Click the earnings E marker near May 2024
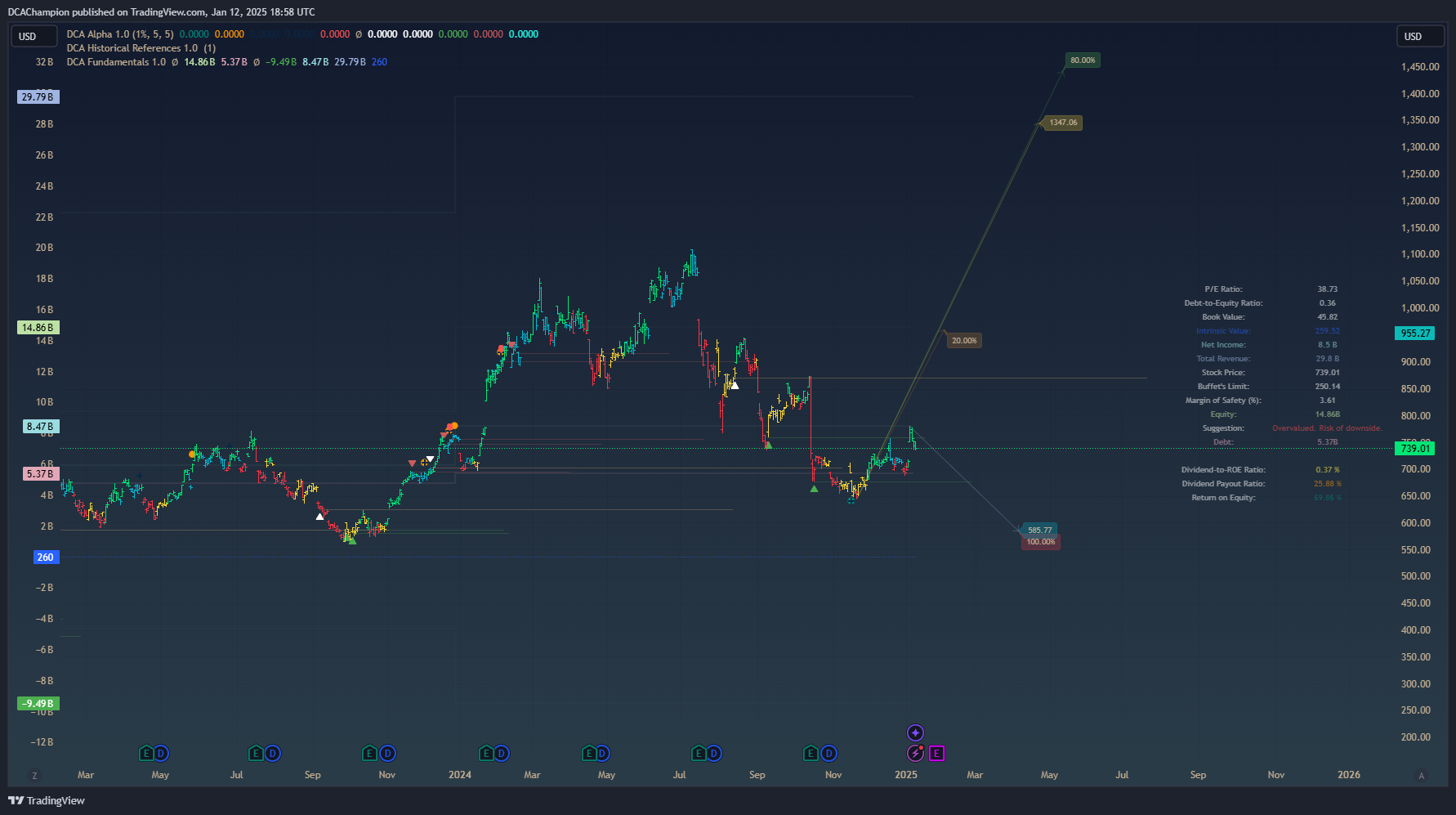This screenshot has height=815, width=1456. (x=589, y=754)
